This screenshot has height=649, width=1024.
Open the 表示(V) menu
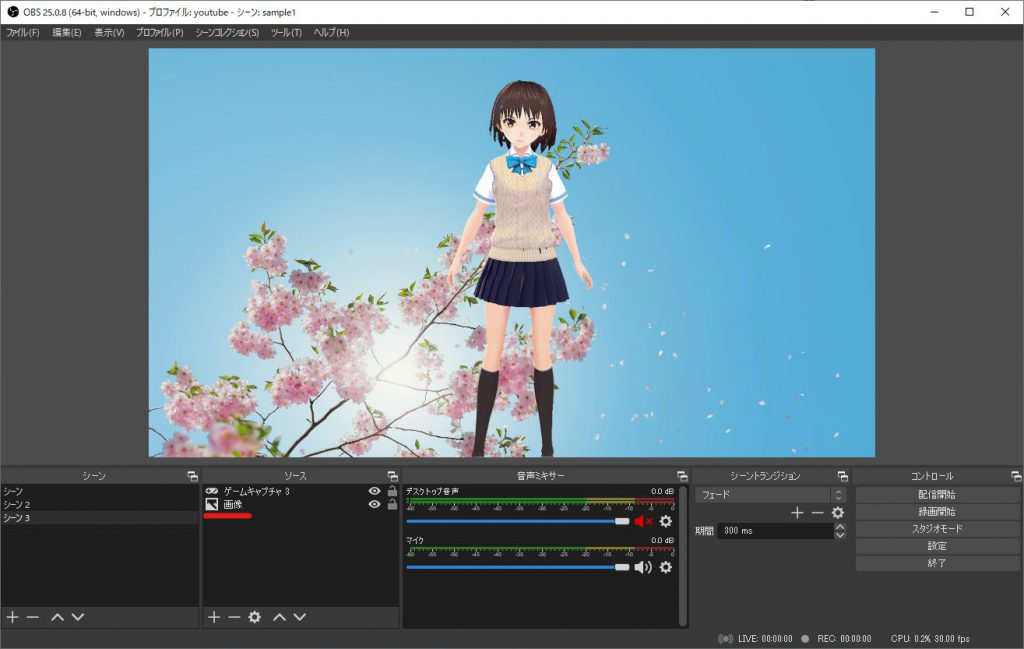click(109, 33)
